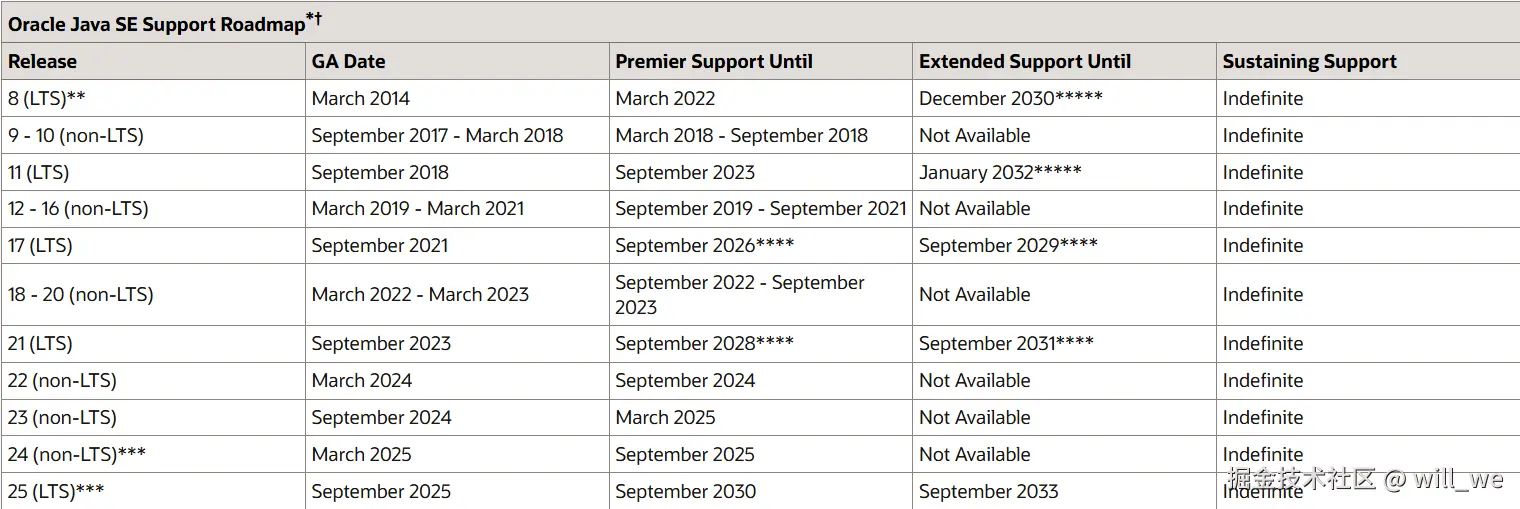The height and width of the screenshot is (509, 1520).
Task: Click the Oracle Java SE Support Roadmap title
Action: [x=157, y=24]
